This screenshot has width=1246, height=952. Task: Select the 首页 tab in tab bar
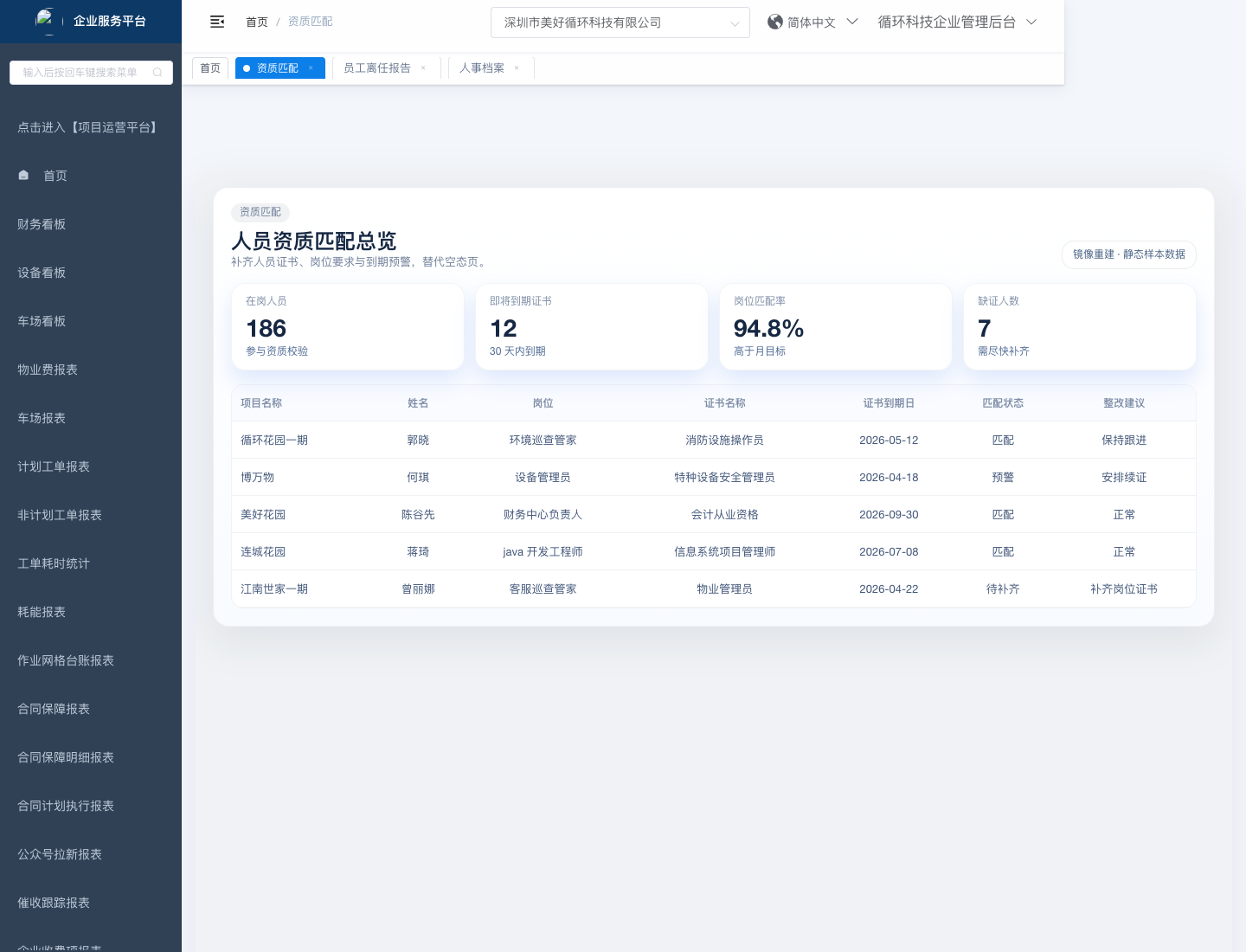point(210,68)
